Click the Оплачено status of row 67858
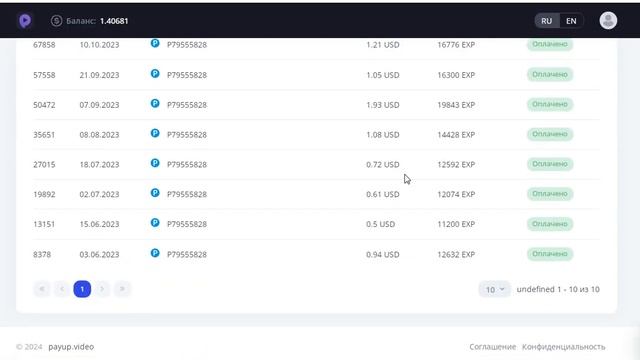The height and width of the screenshot is (360, 640). [550, 44]
